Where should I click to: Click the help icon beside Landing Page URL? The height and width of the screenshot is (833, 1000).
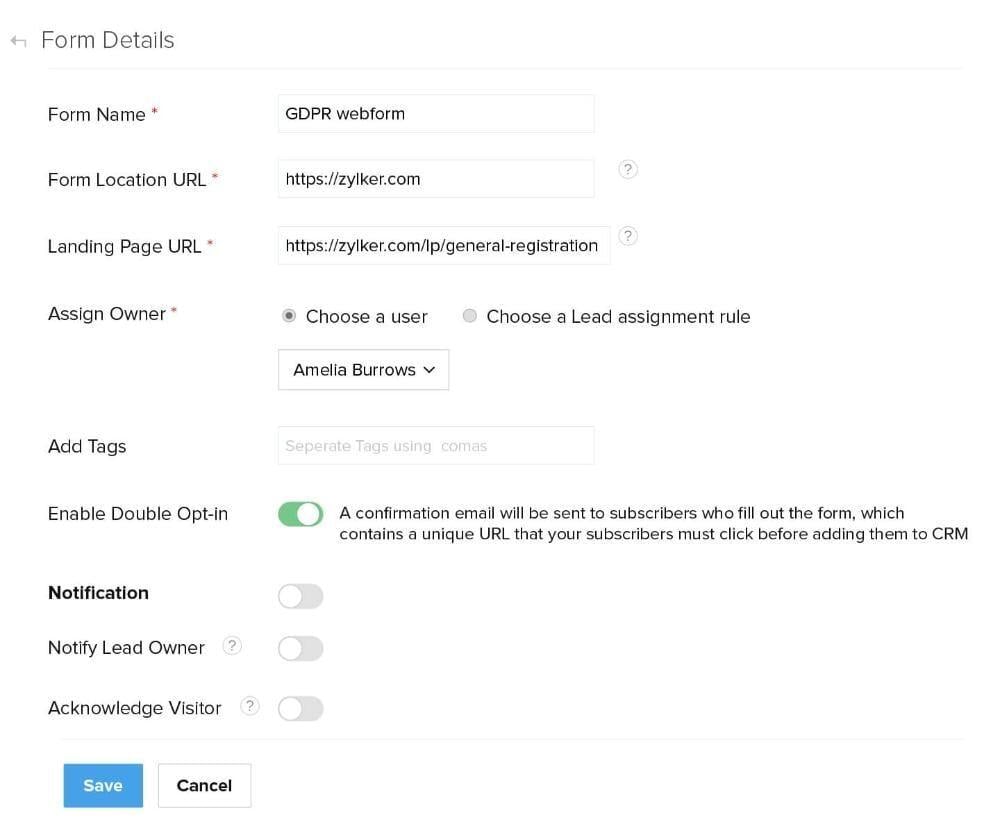point(628,237)
